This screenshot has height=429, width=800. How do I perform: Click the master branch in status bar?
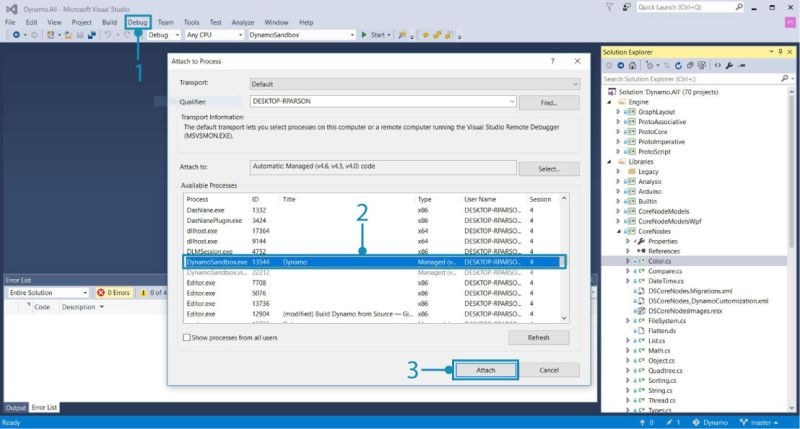coord(759,422)
